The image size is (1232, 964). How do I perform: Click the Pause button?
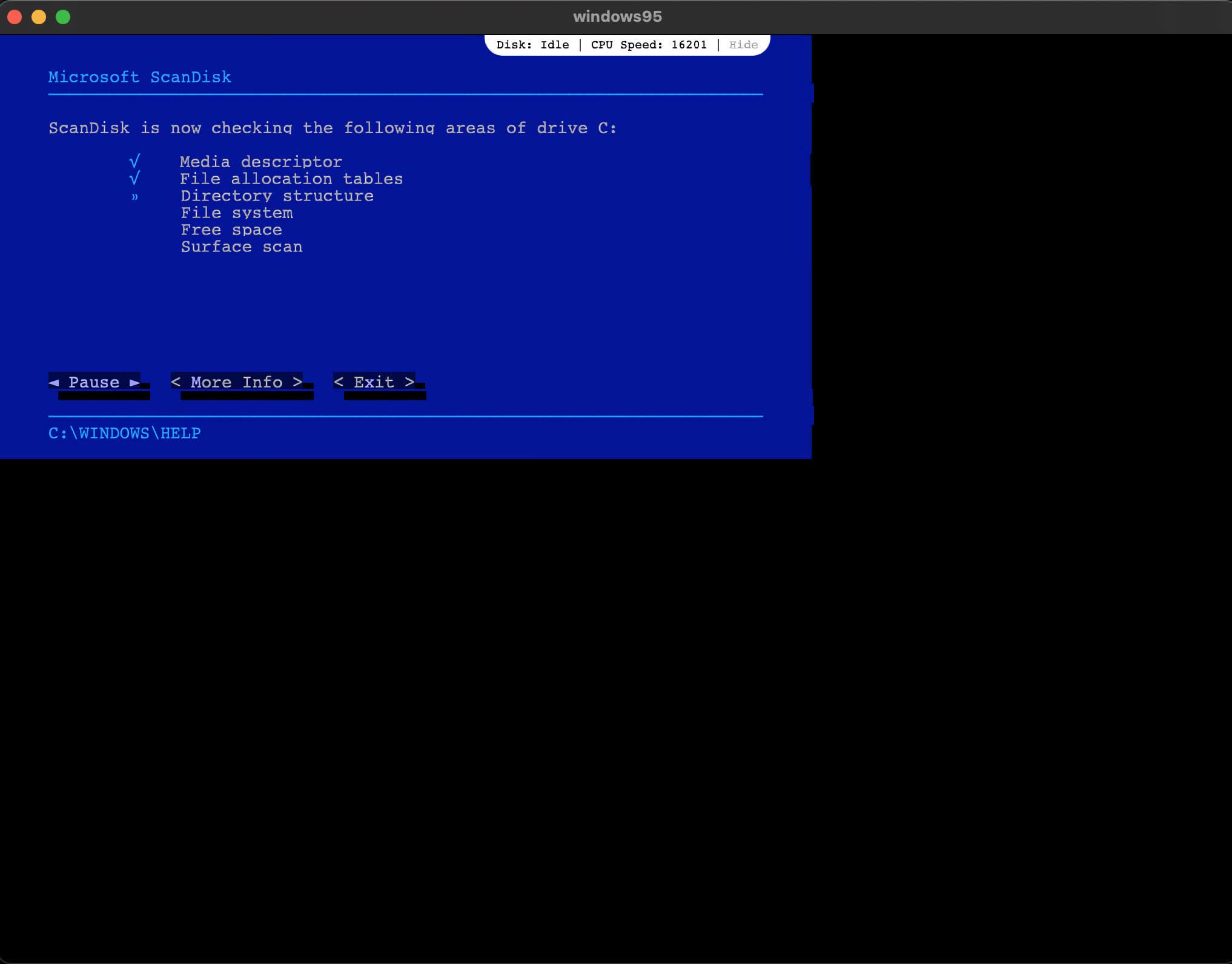coord(94,382)
